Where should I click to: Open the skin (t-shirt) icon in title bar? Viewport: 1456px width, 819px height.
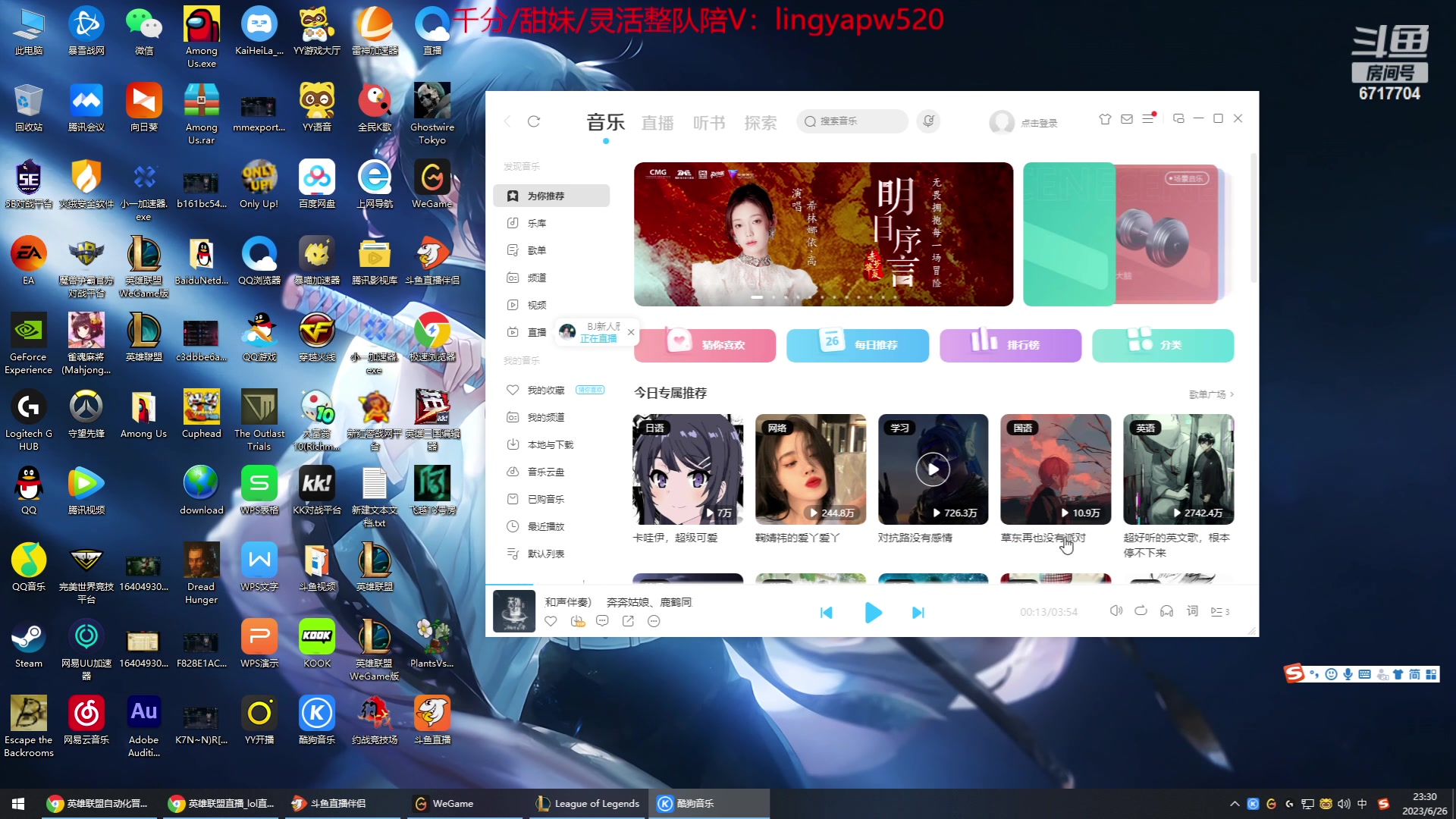[1105, 119]
